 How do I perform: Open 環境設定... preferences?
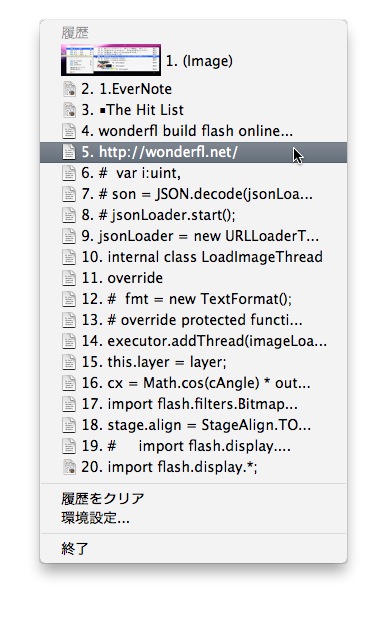tap(95, 518)
